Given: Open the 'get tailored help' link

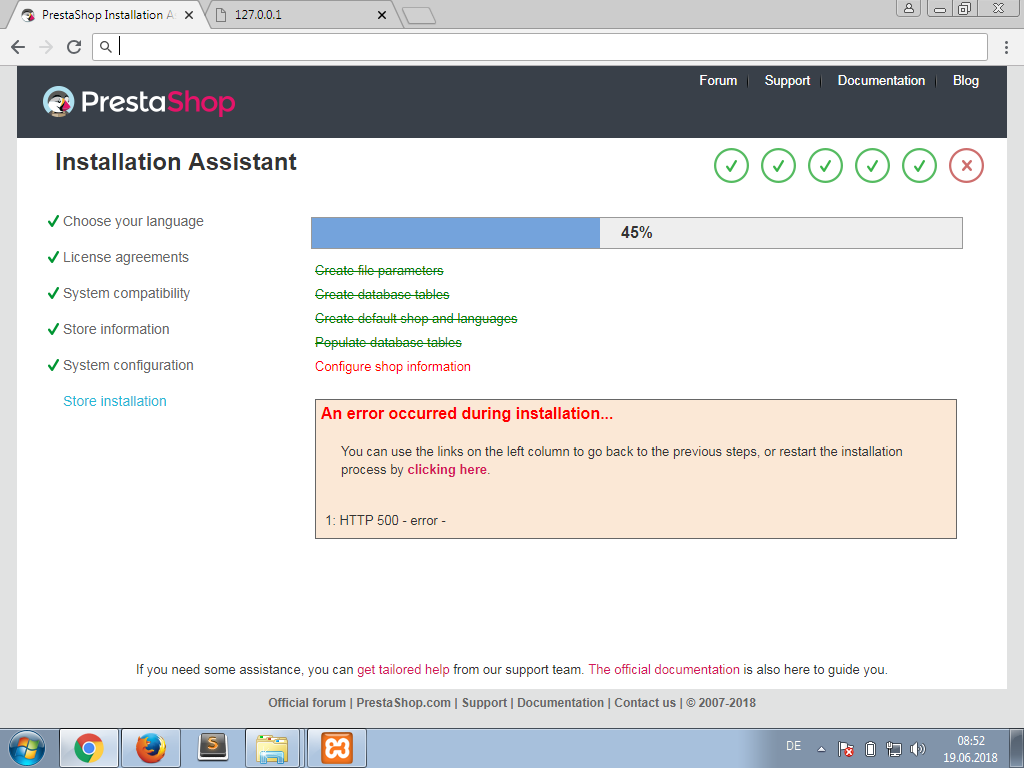Looking at the screenshot, I should click(403, 669).
